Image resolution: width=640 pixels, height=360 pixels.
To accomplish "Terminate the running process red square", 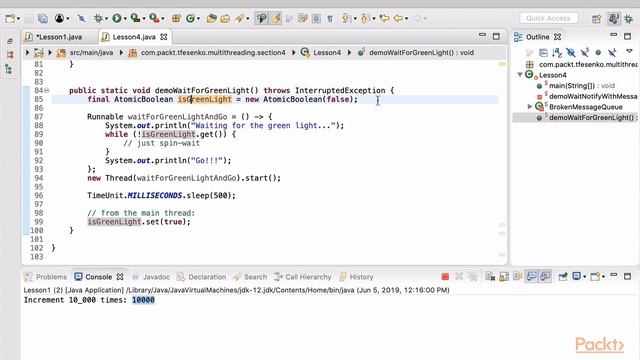I will pyautogui.click(x=445, y=277).
